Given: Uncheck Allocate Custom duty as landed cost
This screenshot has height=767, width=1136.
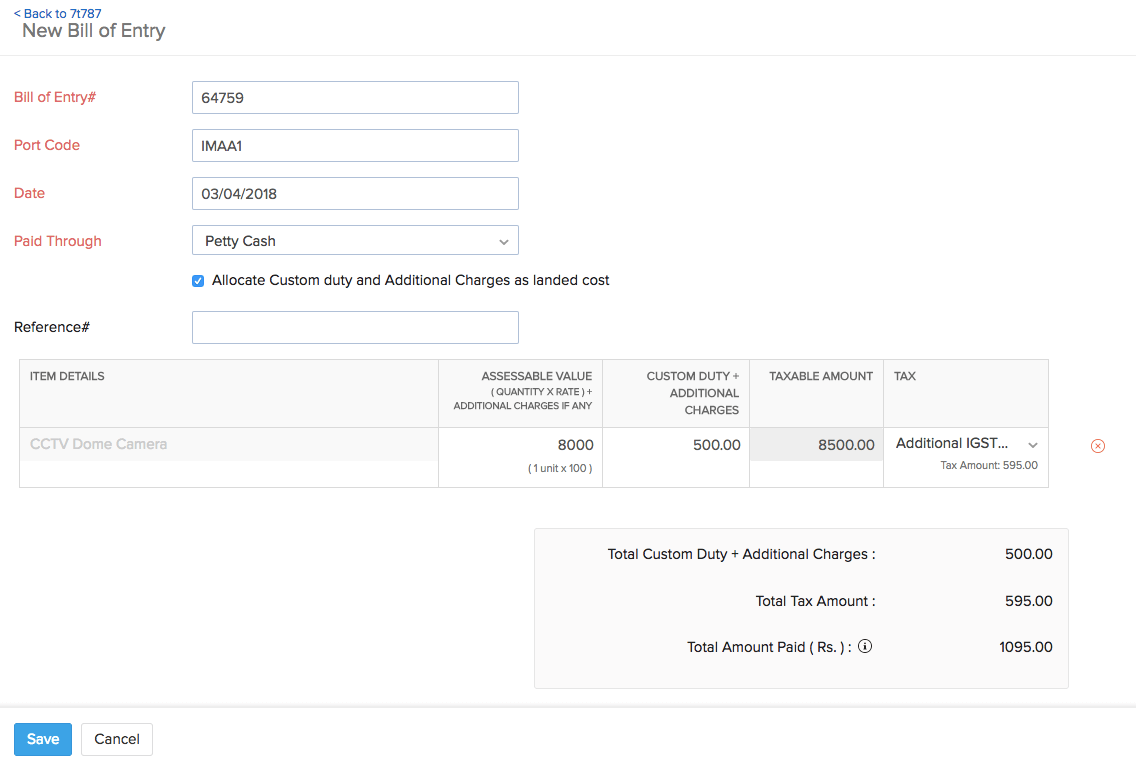Looking at the screenshot, I should [x=198, y=281].
